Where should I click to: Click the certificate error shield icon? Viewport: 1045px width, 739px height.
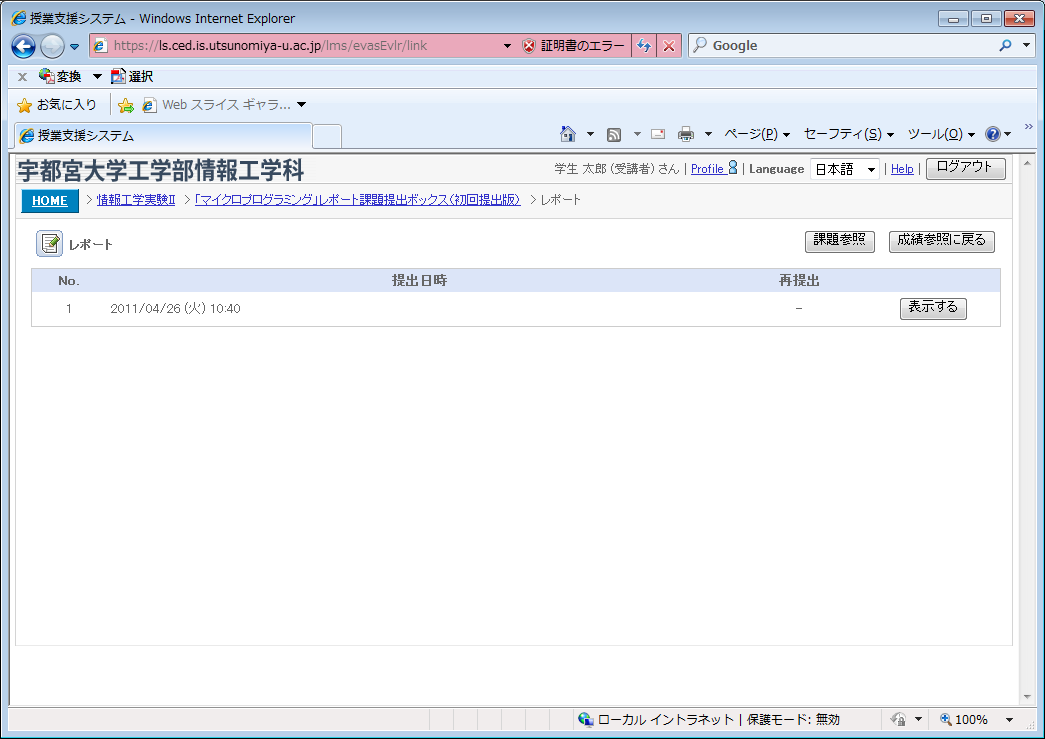529,46
